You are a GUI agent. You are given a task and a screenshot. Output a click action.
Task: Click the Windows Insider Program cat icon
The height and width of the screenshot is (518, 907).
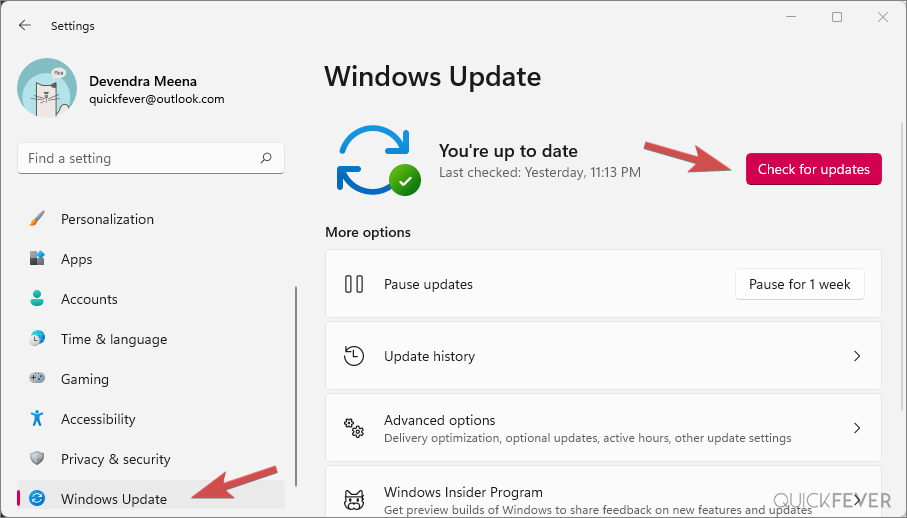coord(354,500)
